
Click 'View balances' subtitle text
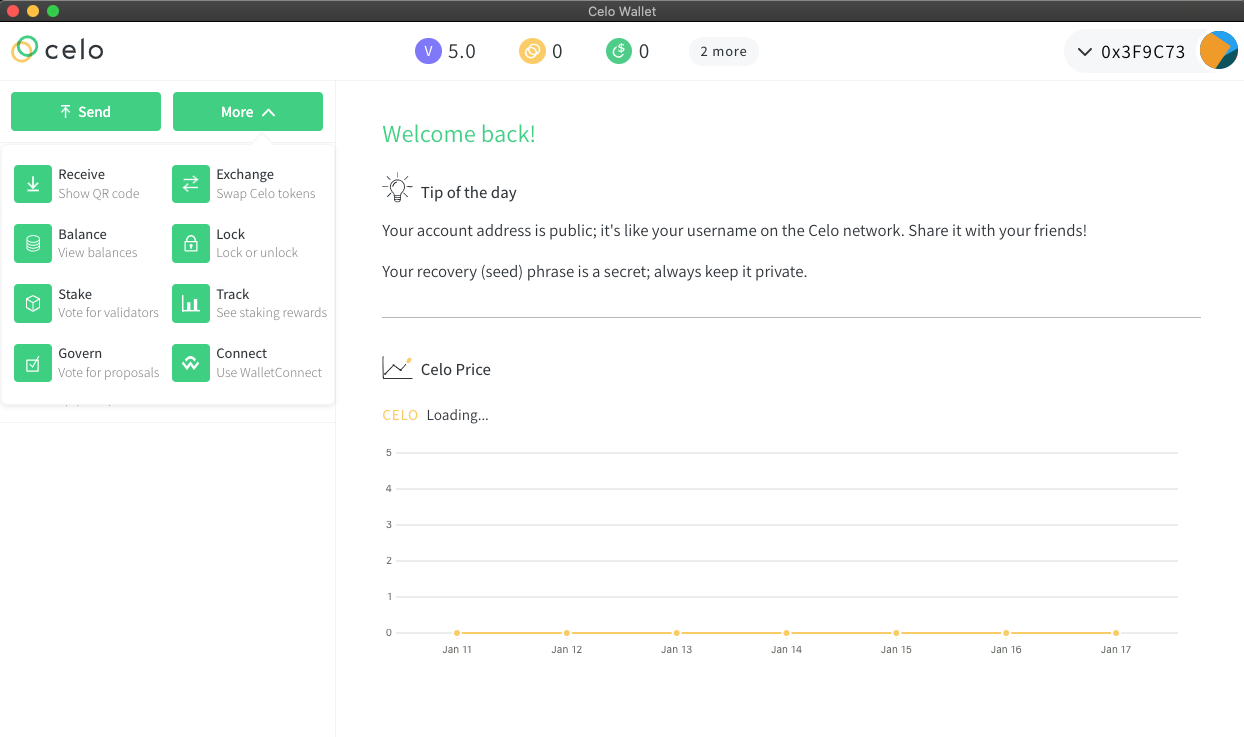[x=98, y=253]
